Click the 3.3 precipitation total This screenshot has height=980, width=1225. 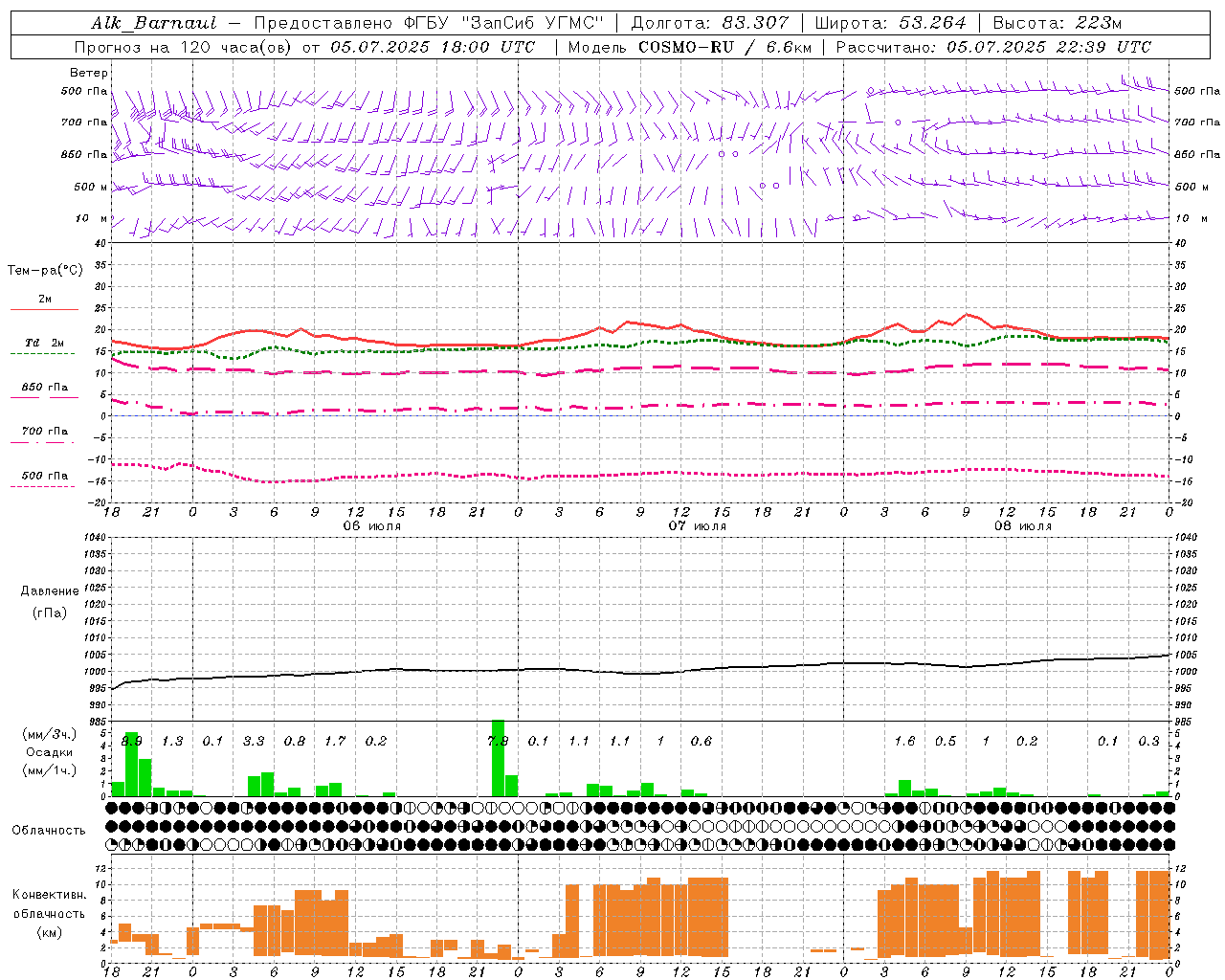tap(254, 741)
